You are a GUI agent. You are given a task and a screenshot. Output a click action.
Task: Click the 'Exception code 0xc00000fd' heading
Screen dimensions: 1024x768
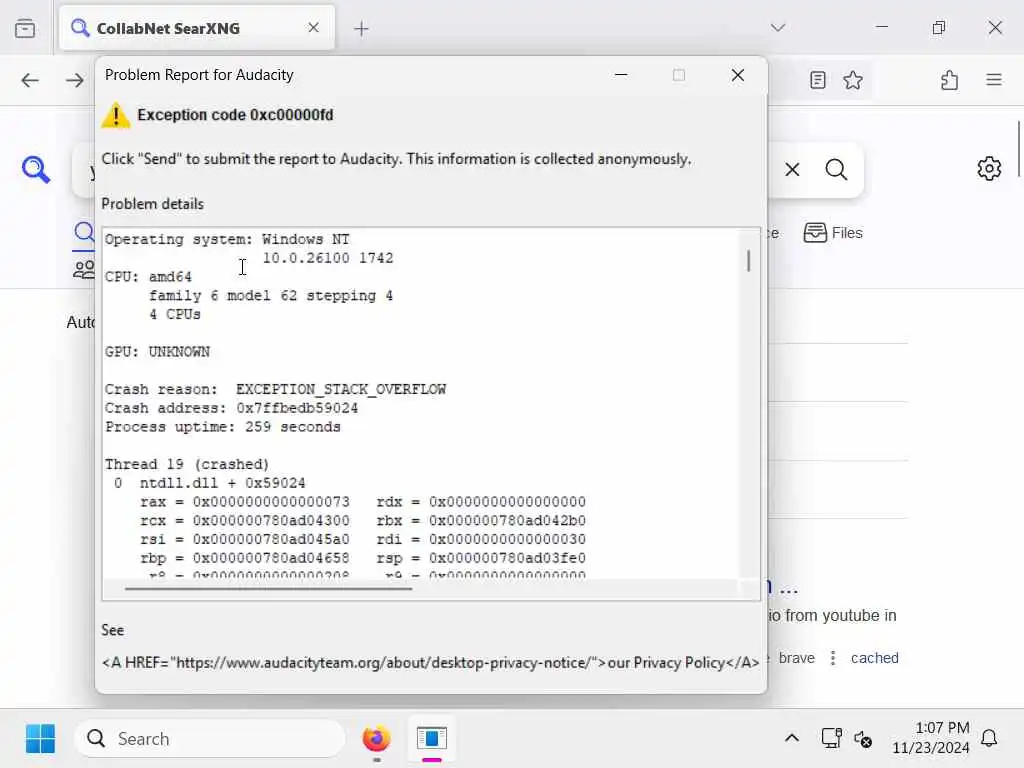pyautogui.click(x=235, y=115)
